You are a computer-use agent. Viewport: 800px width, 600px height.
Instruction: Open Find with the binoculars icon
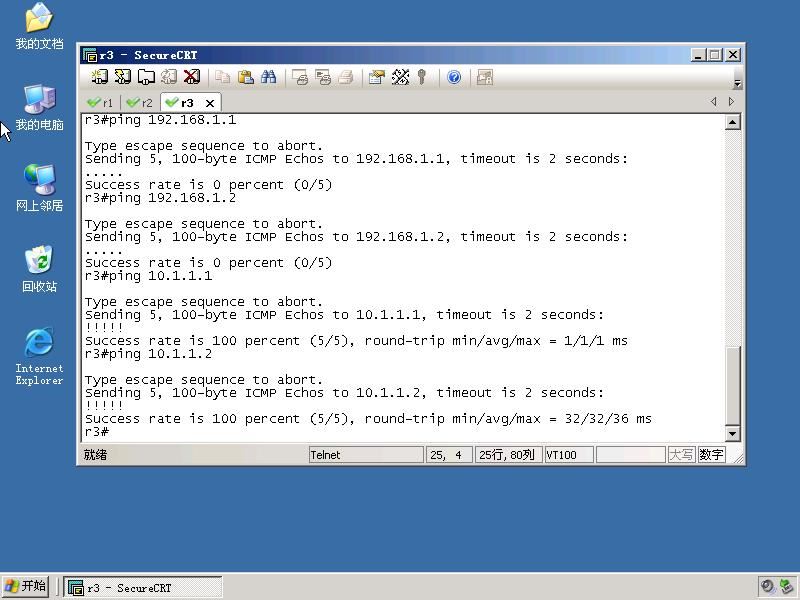coord(268,77)
